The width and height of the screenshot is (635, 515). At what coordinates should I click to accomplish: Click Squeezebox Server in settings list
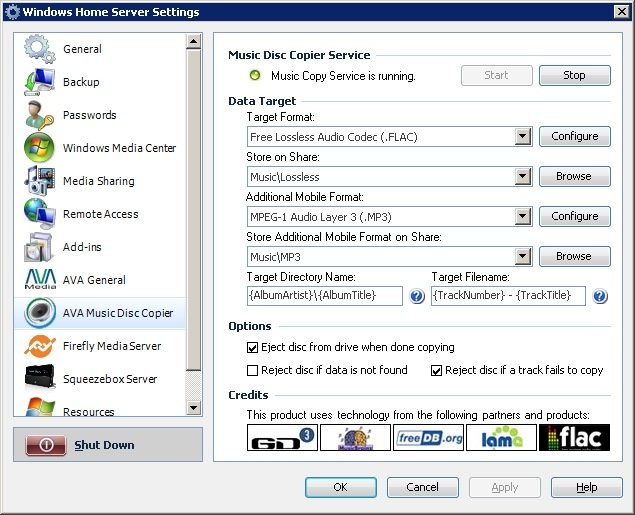coord(100,379)
